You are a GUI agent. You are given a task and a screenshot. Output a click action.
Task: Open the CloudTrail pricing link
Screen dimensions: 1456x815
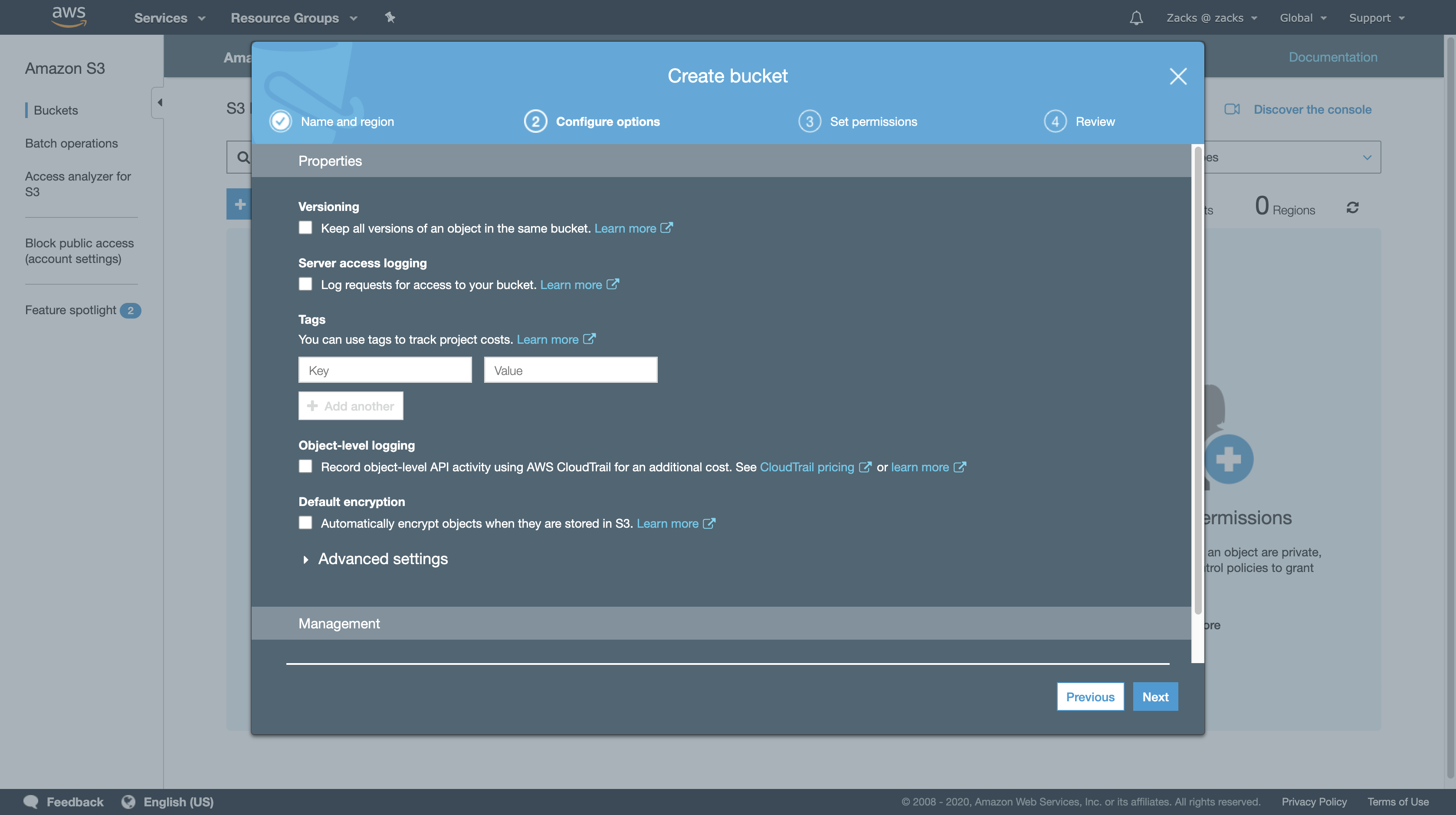(x=807, y=467)
